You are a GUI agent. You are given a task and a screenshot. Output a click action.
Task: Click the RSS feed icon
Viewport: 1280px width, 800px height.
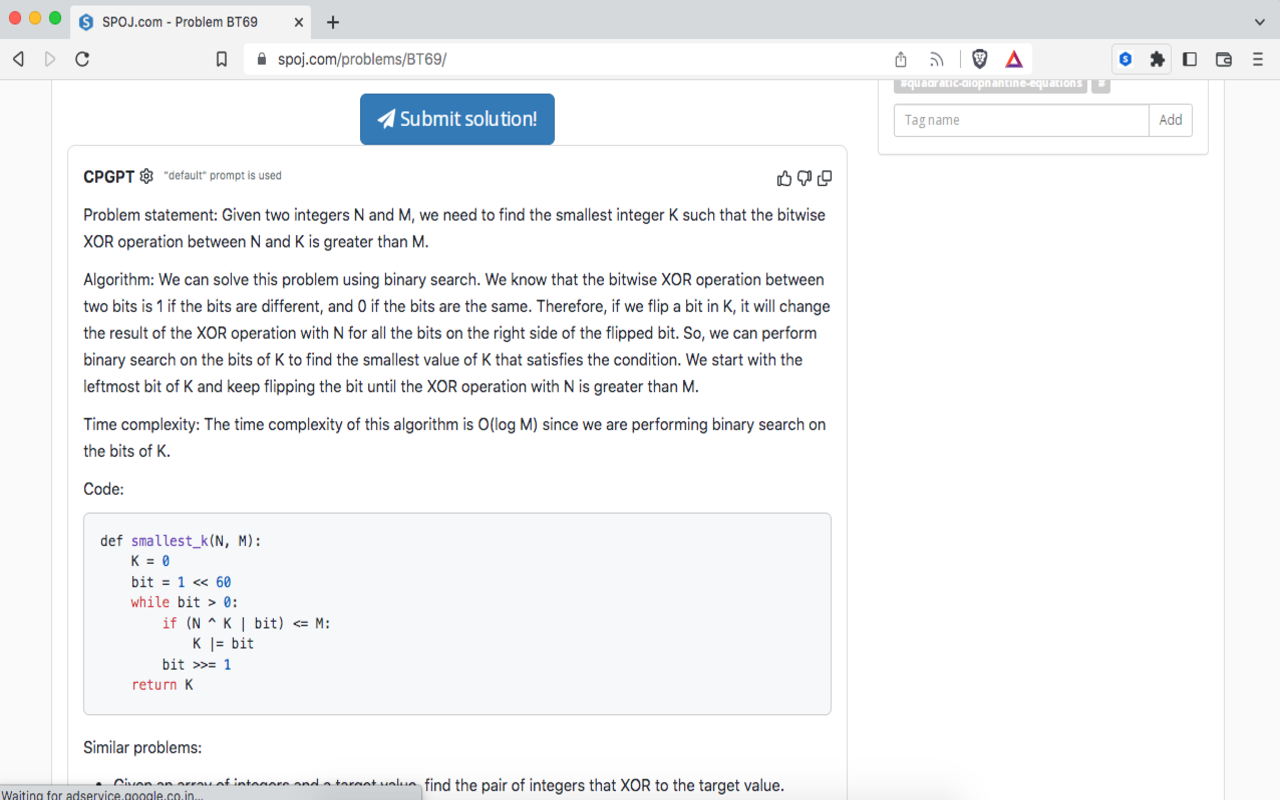pyautogui.click(x=935, y=59)
